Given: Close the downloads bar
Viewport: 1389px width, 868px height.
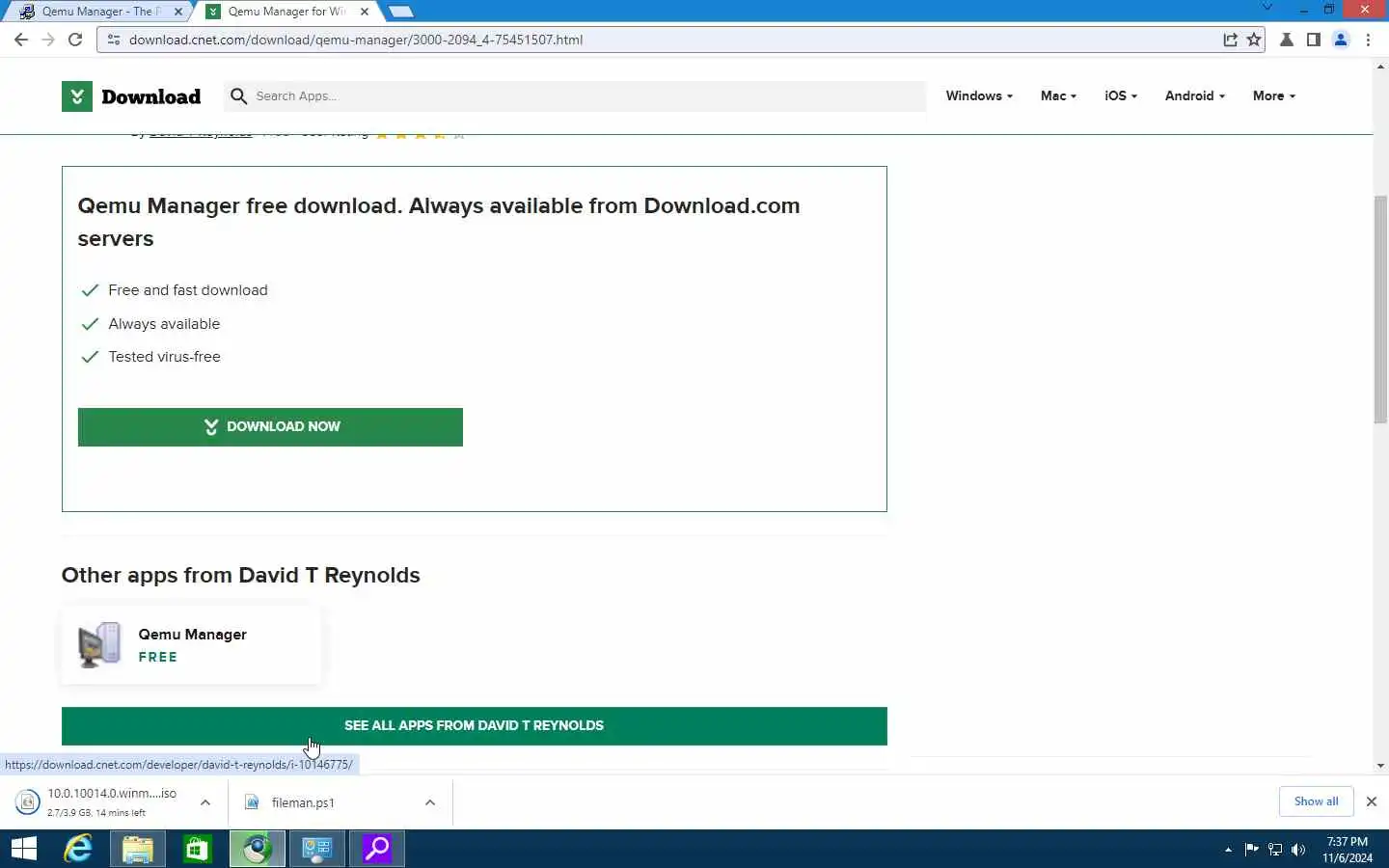Looking at the screenshot, I should point(1371,801).
